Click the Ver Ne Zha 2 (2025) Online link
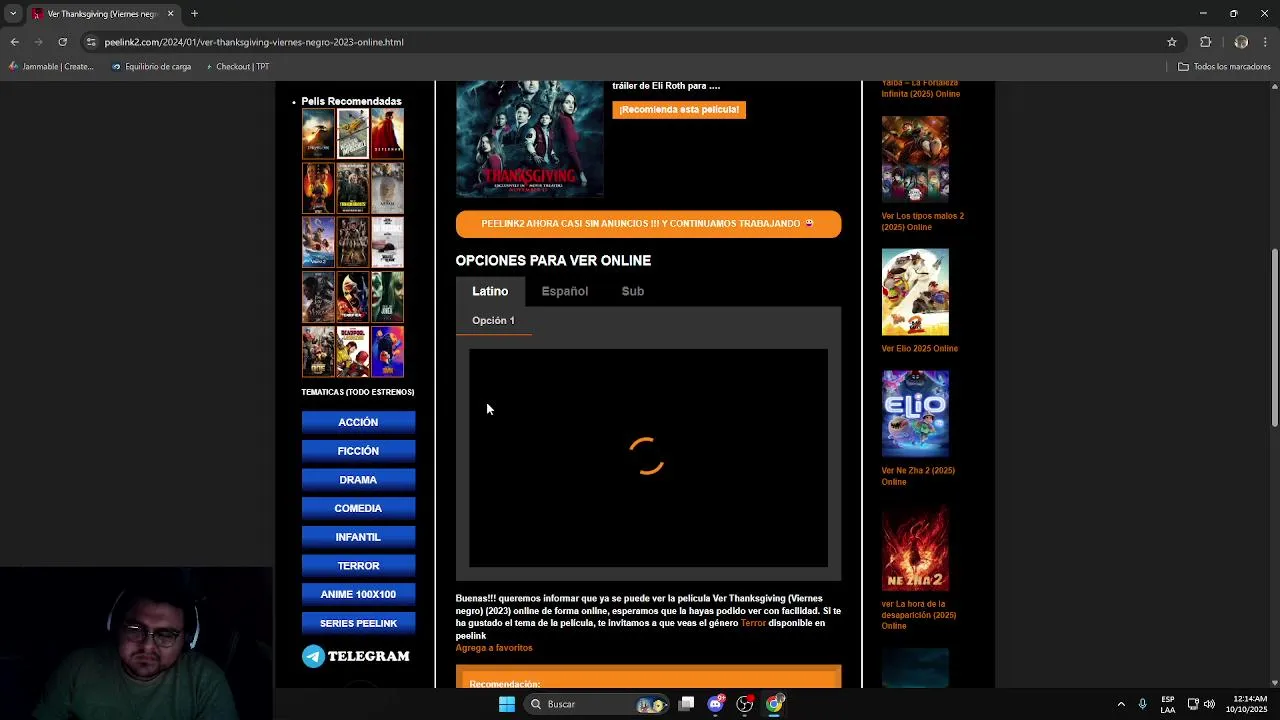 (918, 476)
